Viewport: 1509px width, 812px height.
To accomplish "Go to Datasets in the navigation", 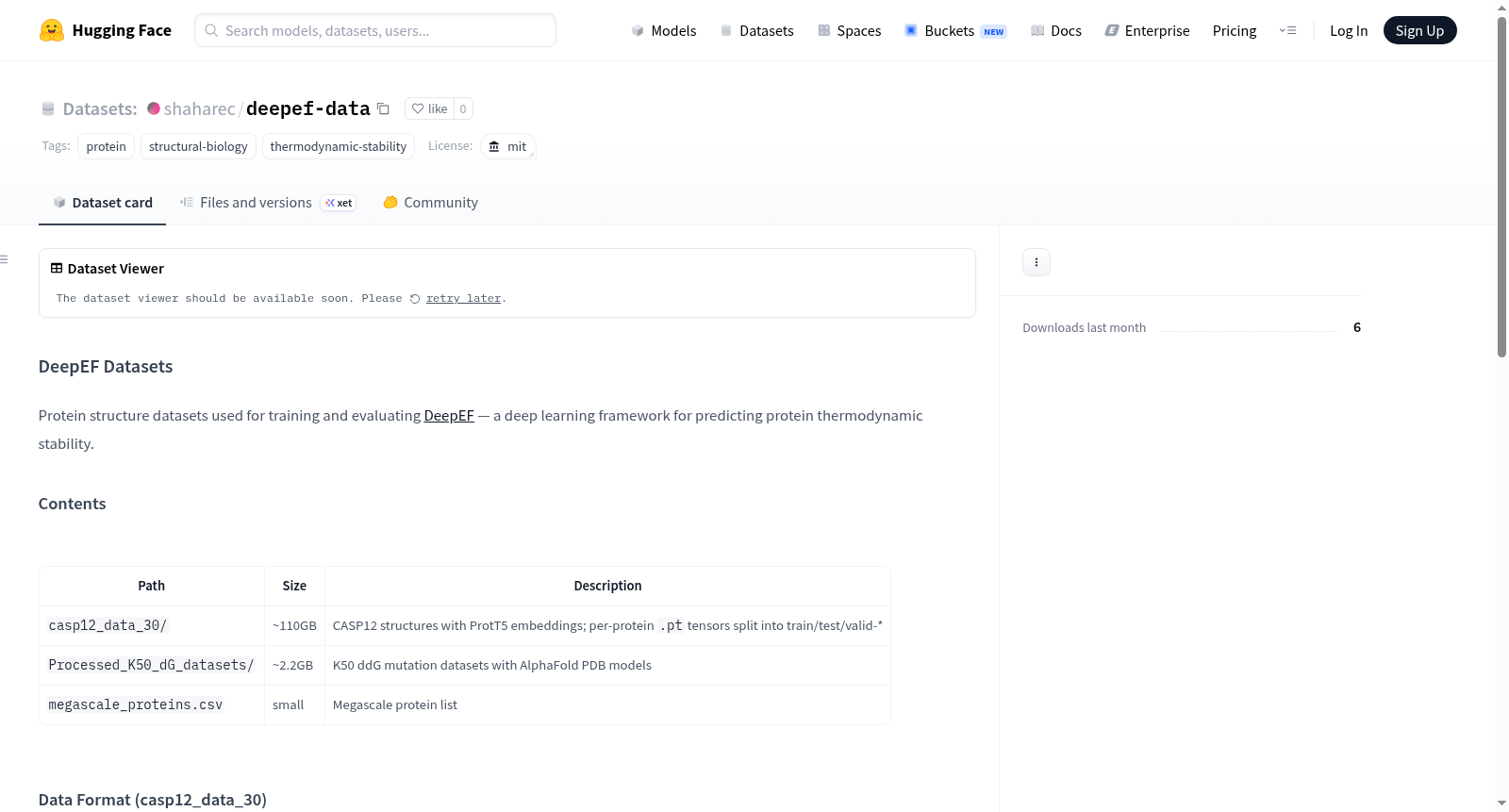I will 756,30.
